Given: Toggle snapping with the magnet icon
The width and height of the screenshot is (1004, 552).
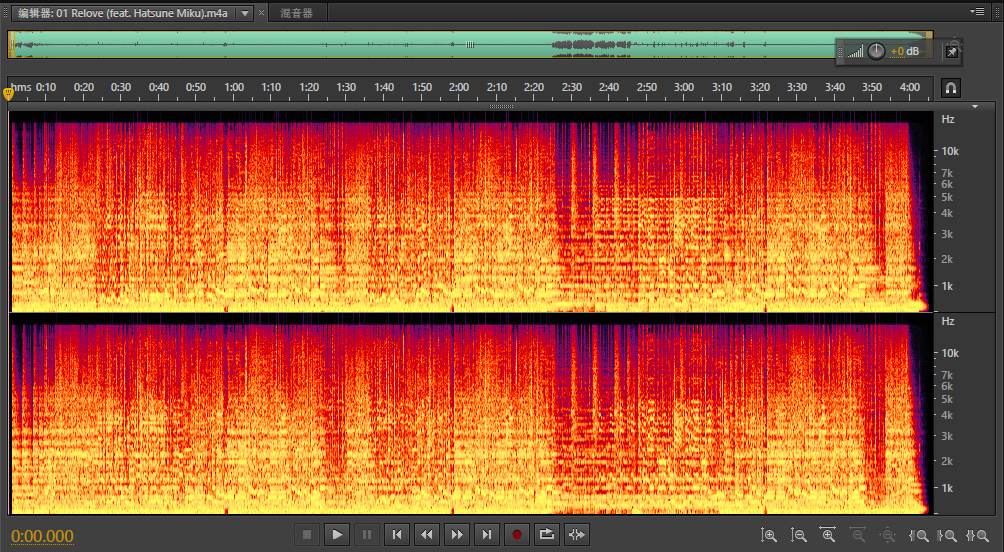Looking at the screenshot, I should 951,88.
